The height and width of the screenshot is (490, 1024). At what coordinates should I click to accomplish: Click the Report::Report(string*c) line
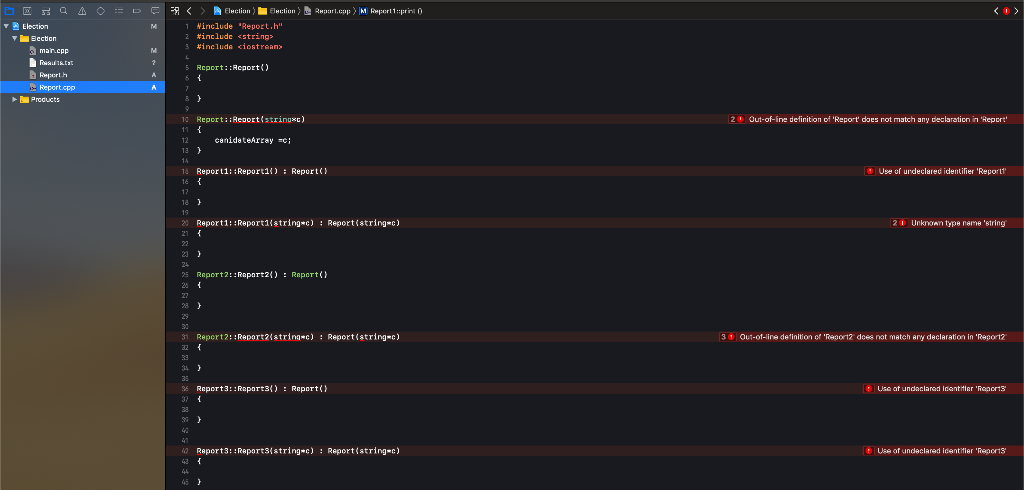(251, 119)
